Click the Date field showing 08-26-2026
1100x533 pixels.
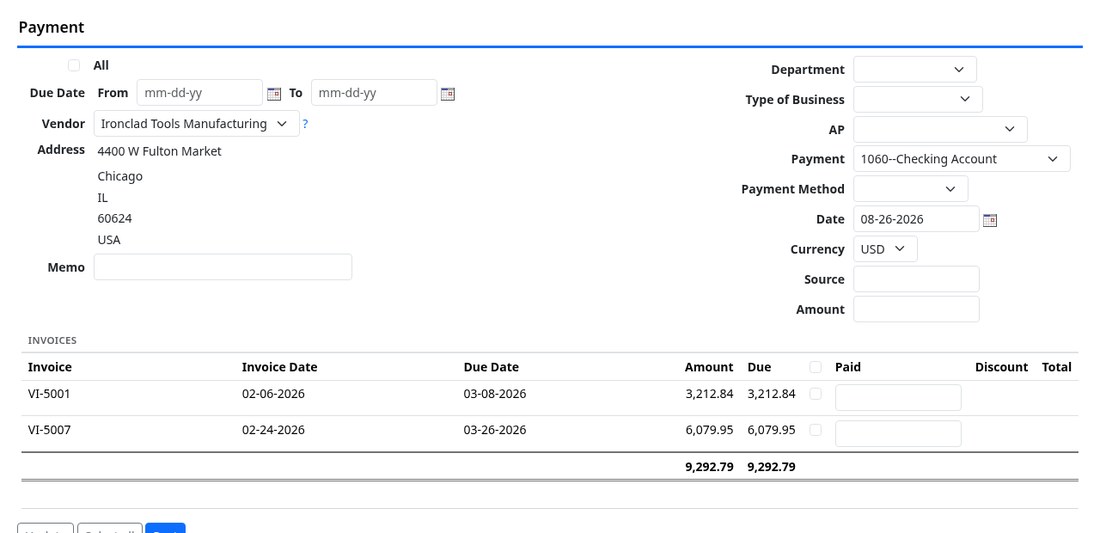(x=916, y=220)
